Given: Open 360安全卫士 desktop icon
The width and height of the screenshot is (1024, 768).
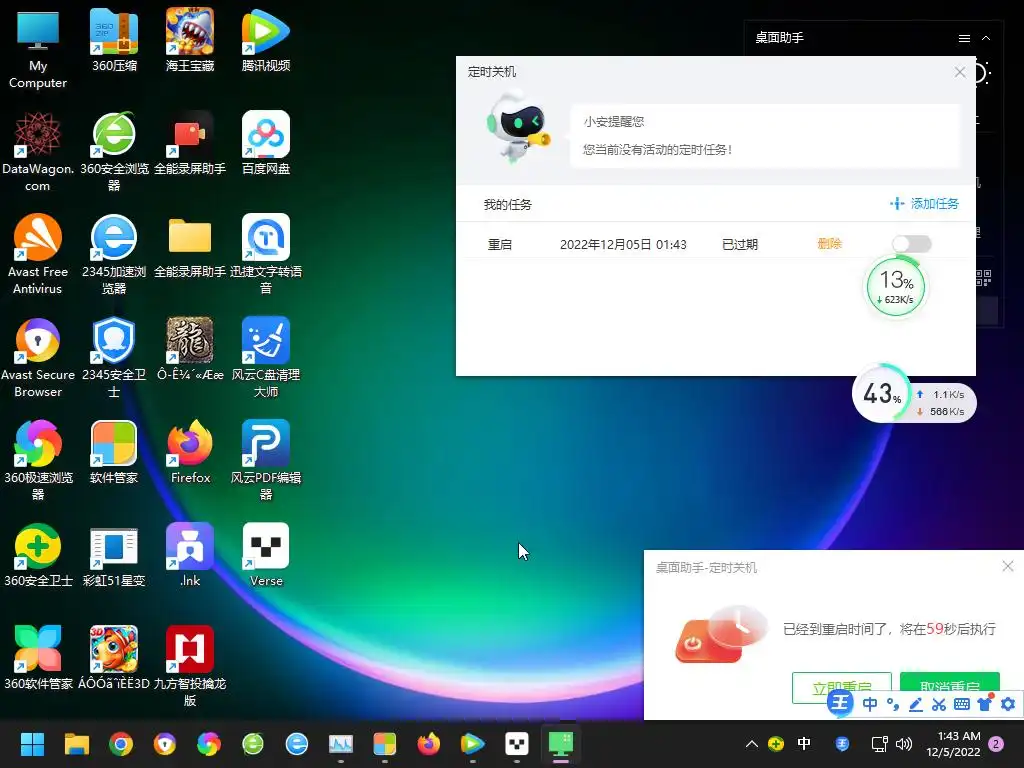Looking at the screenshot, I should point(38,556).
